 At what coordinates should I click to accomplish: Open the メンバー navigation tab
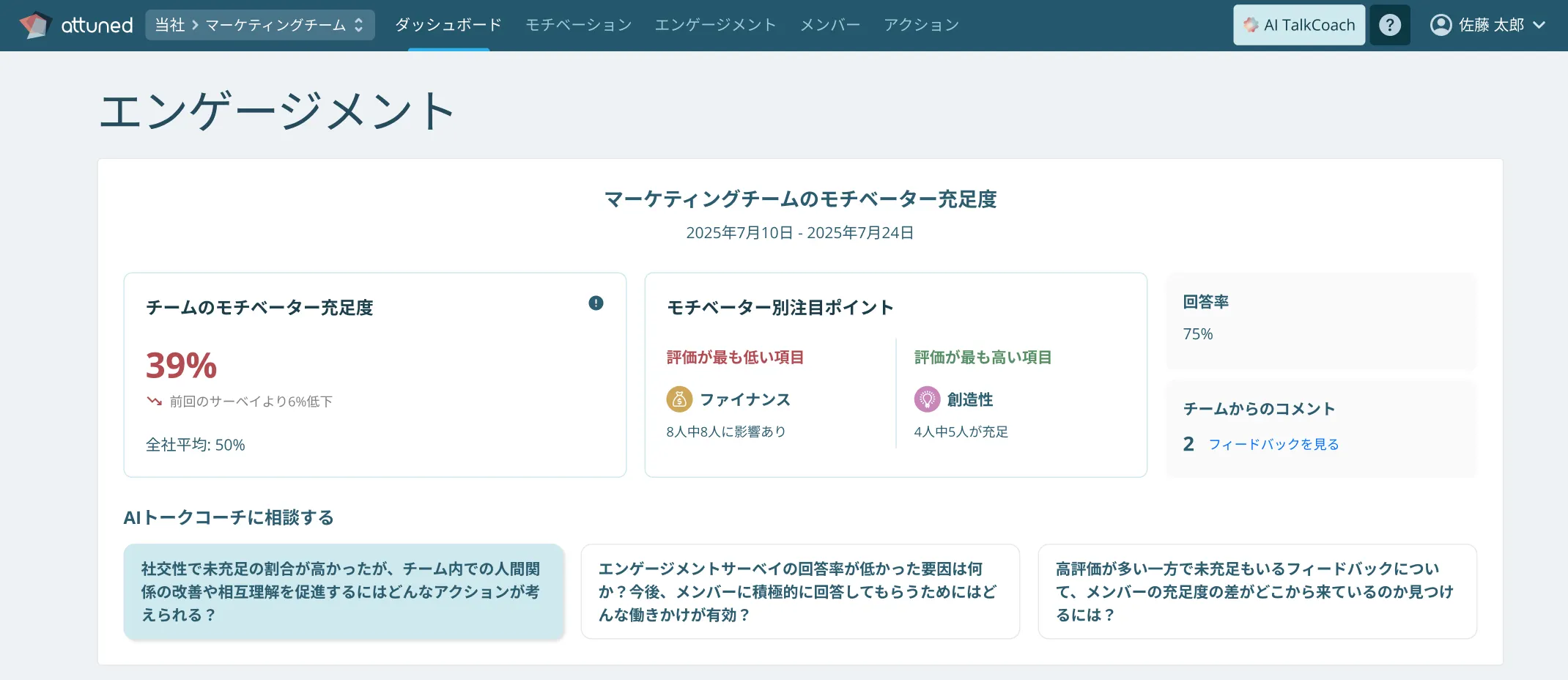pos(830,25)
